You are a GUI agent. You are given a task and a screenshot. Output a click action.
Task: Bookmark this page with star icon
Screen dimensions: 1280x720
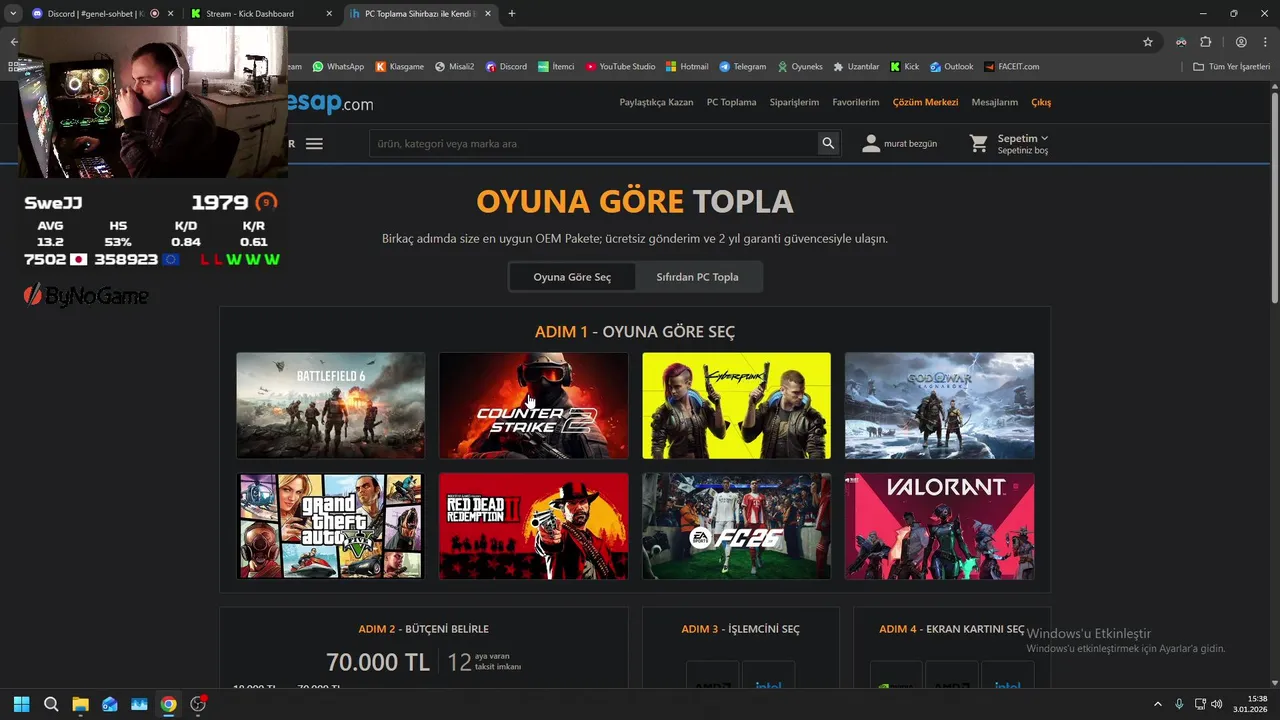pos(1148,42)
